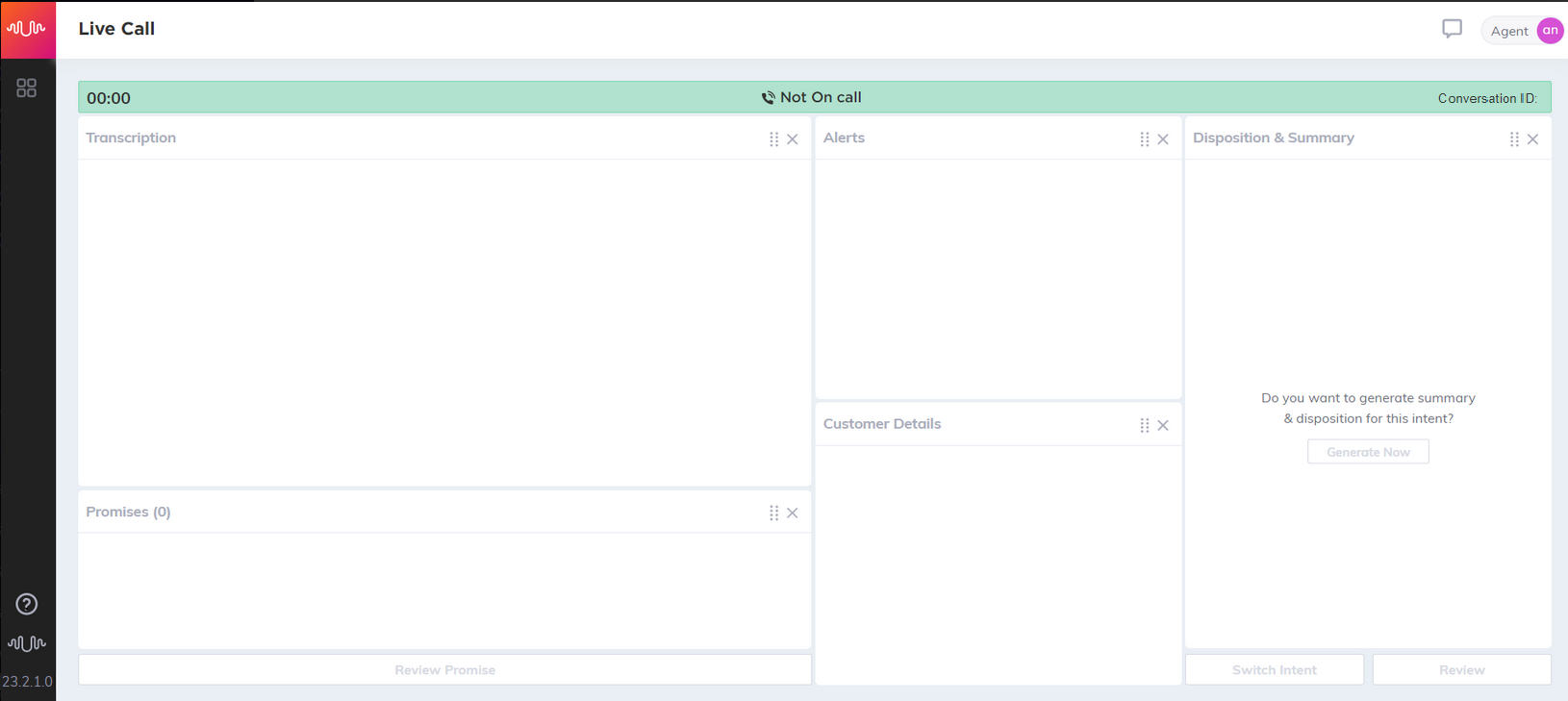
Task: Click the phone icon beside Not On call
Action: tap(768, 98)
